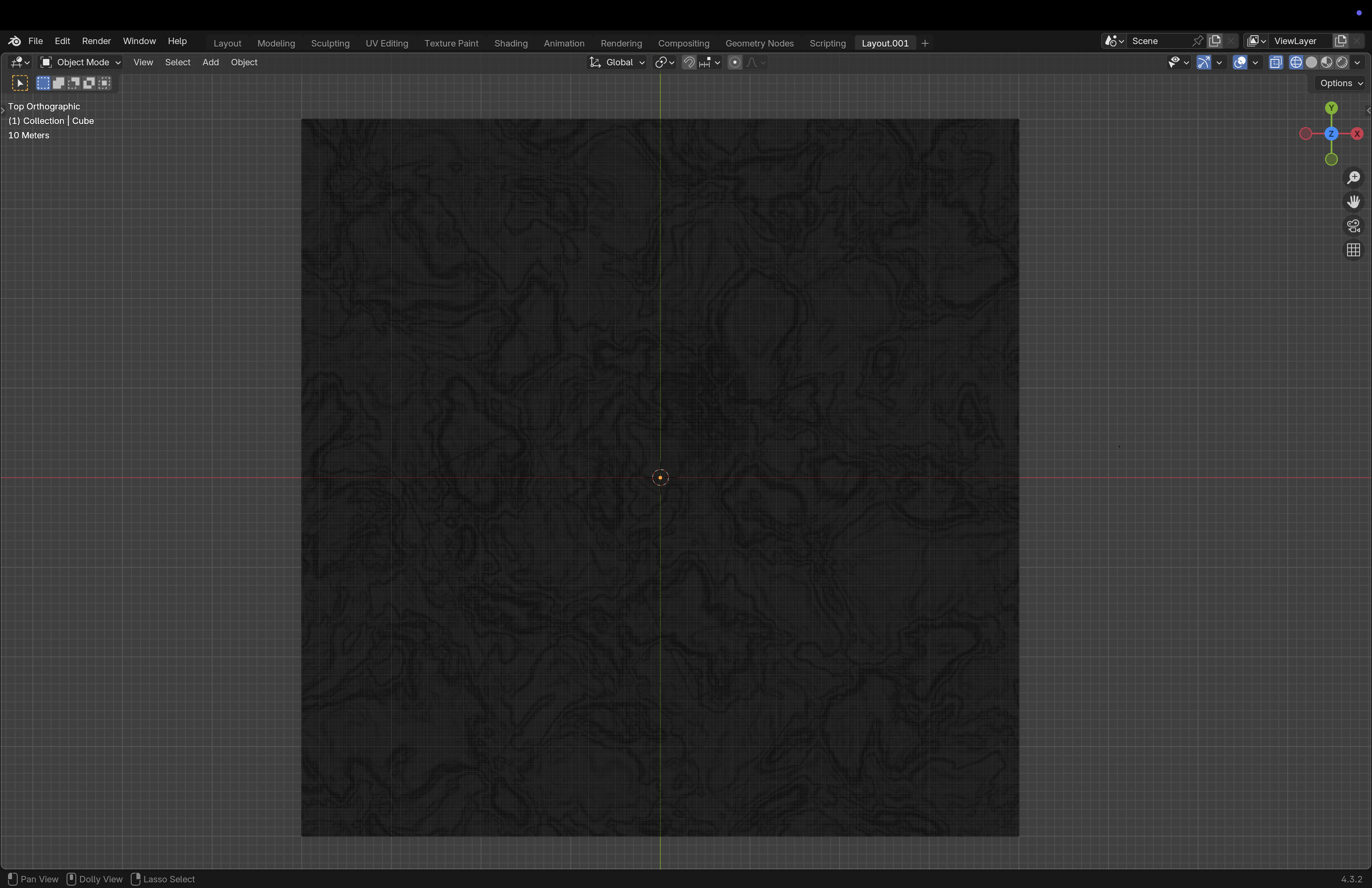This screenshot has width=1372, height=888.
Task: Open the Render menu
Action: point(96,41)
